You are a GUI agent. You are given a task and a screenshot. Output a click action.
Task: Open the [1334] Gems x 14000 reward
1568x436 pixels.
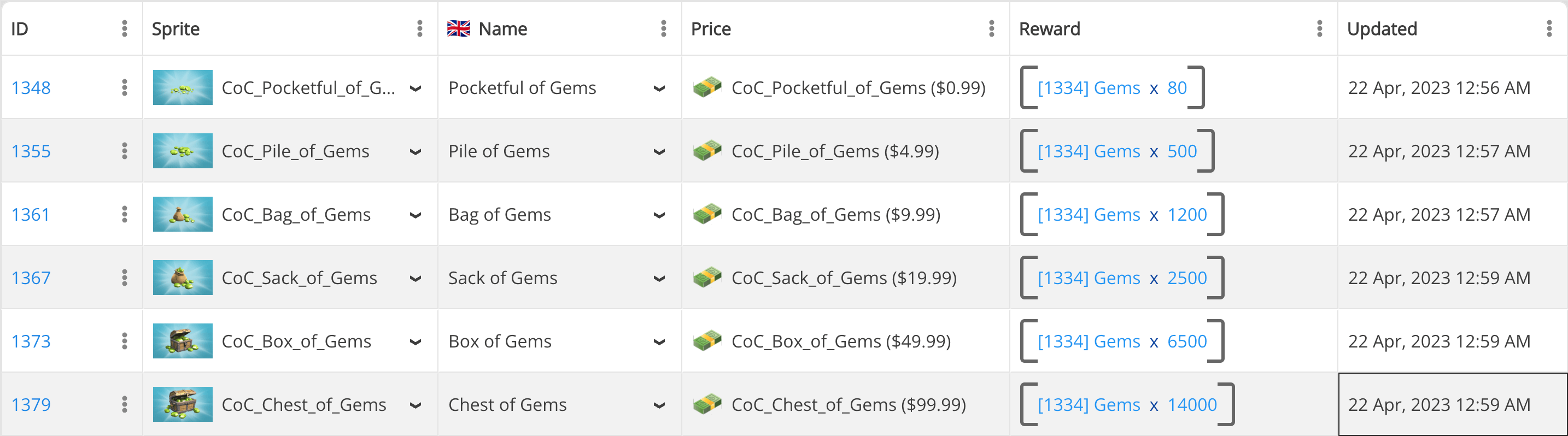(x=1127, y=404)
